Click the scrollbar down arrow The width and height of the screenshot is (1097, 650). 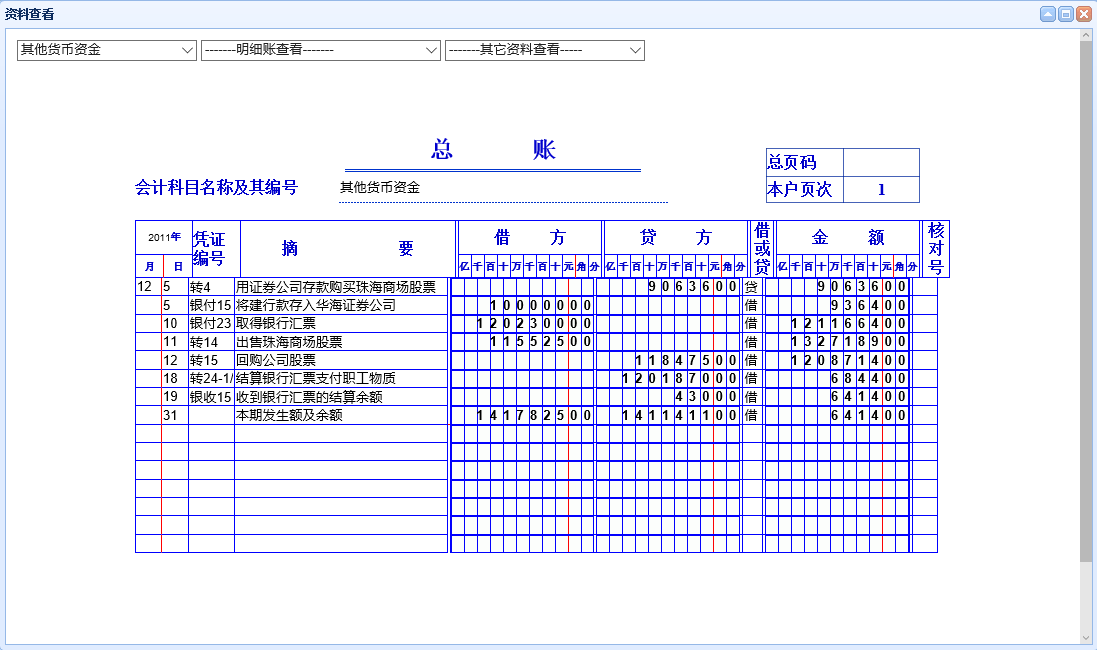tap(1086, 637)
